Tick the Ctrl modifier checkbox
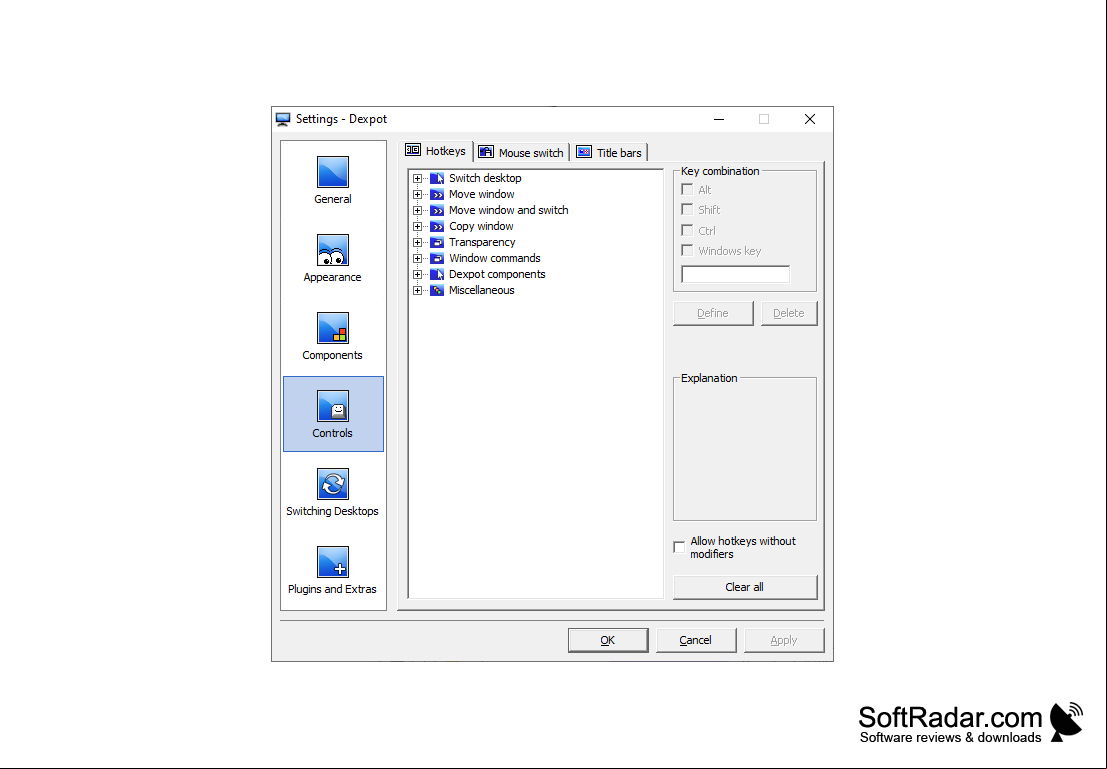This screenshot has width=1107, height=769. point(687,230)
